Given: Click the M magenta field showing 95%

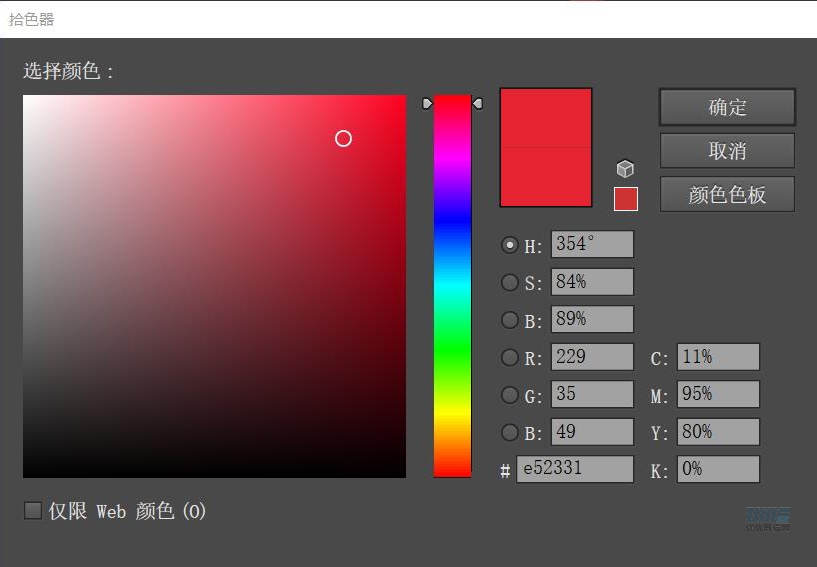Looking at the screenshot, I should click(717, 395).
